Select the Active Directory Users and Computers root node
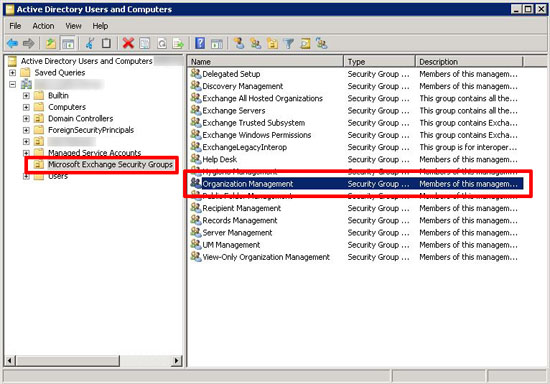This screenshot has width=550, height=384. (86, 61)
